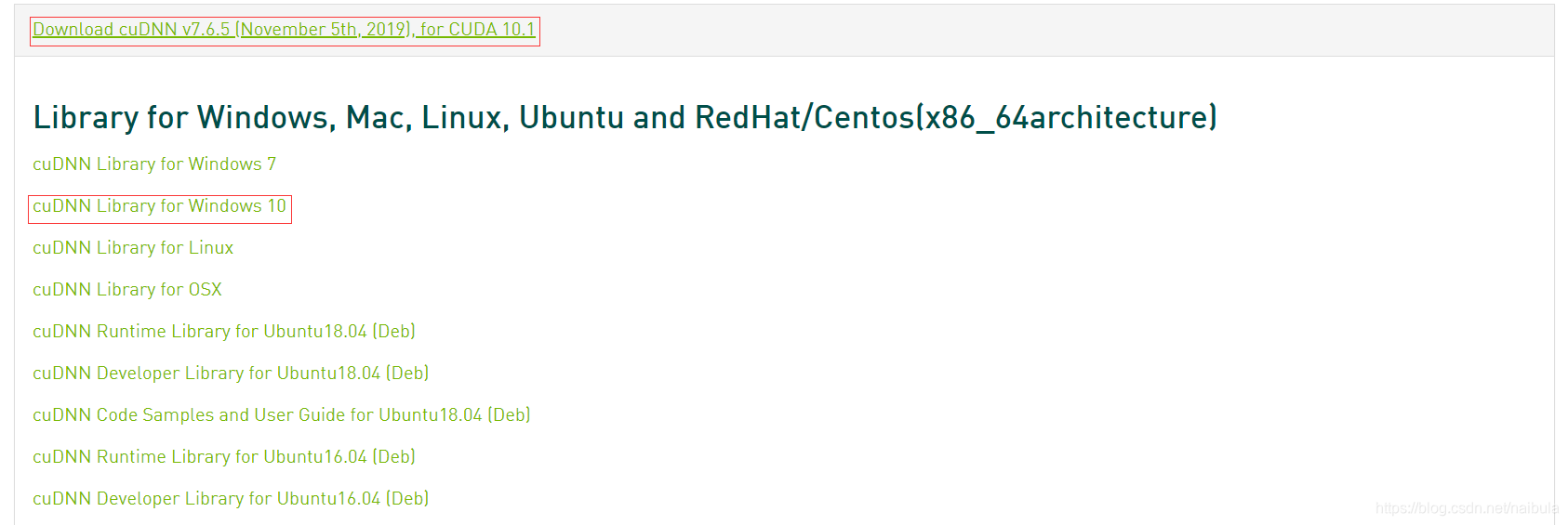Click the blog.csdn.net watermark text
The height and width of the screenshot is (525, 1568).
(x=1467, y=508)
